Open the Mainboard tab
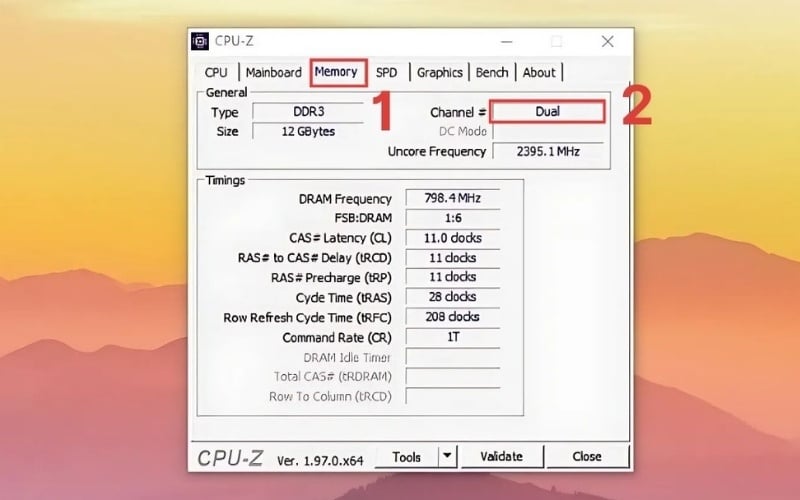 coord(273,72)
